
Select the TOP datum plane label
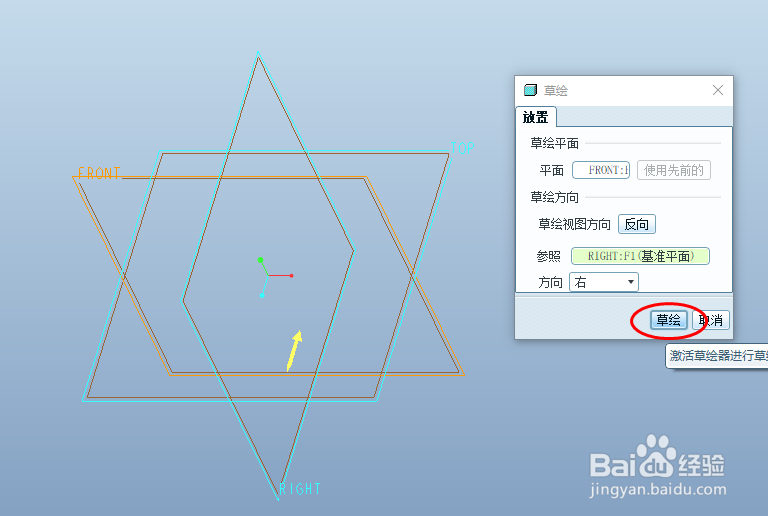[462, 148]
